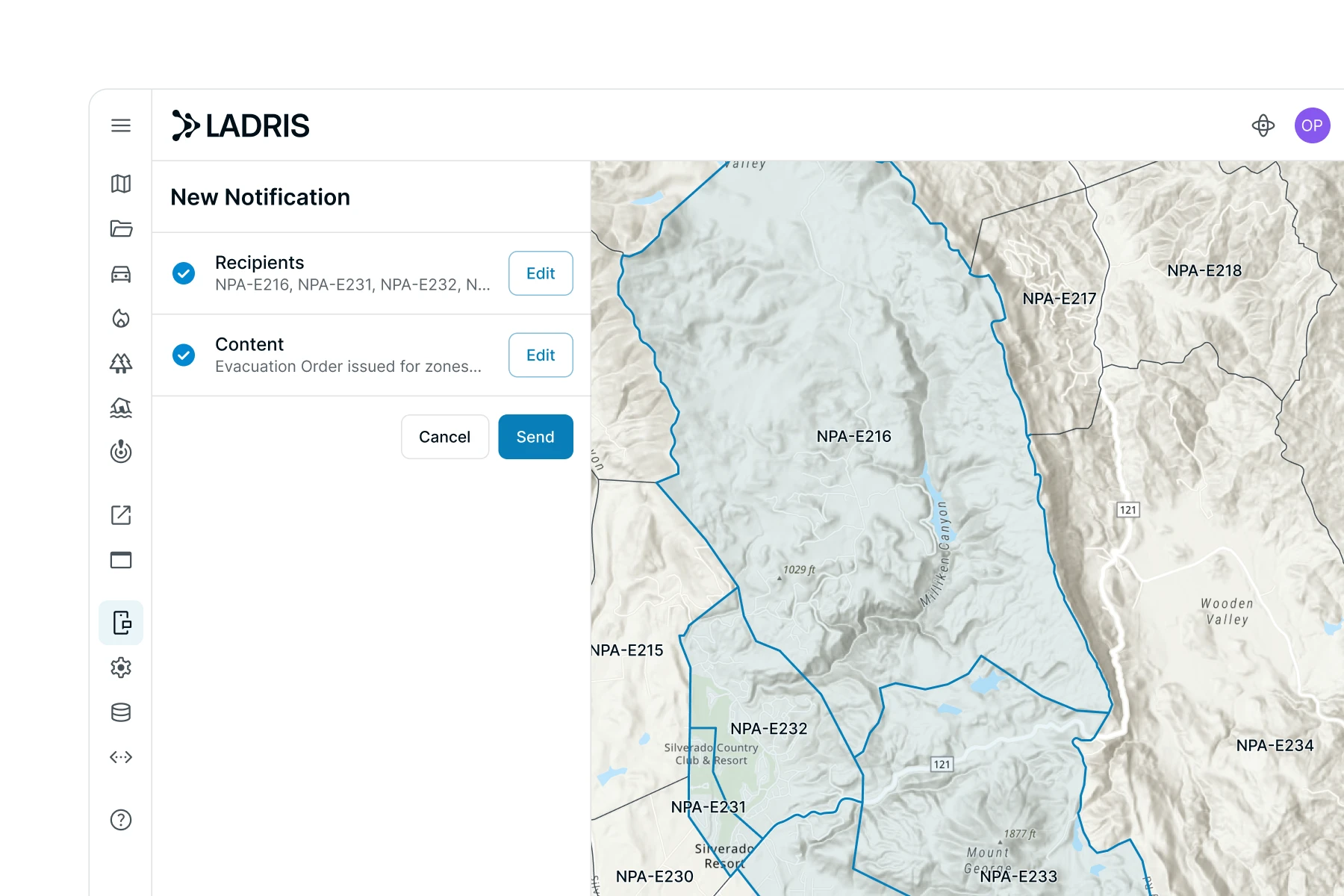Uncheck the blue circle next to Recipients
This screenshot has width=1344, height=896.
click(x=184, y=273)
